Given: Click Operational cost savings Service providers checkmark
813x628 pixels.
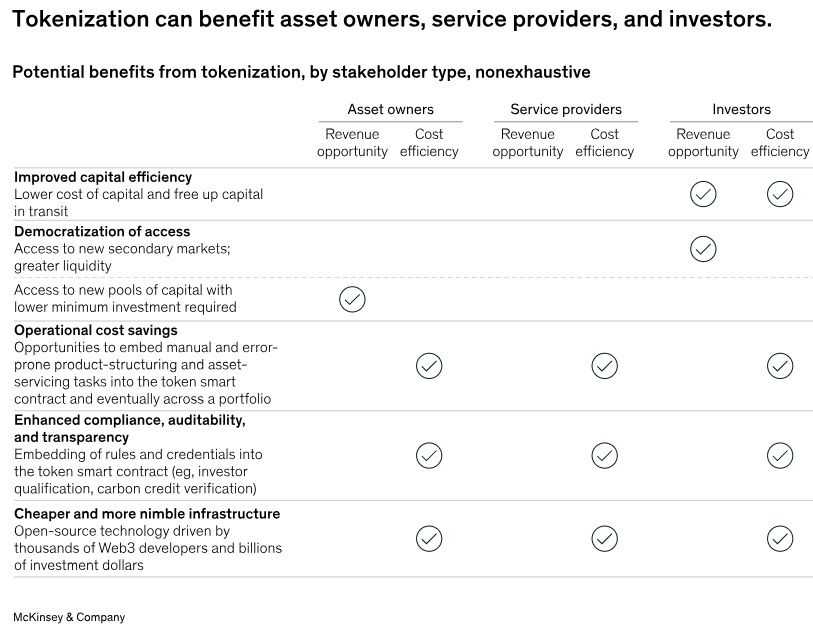Looking at the screenshot, I should click(x=604, y=366).
